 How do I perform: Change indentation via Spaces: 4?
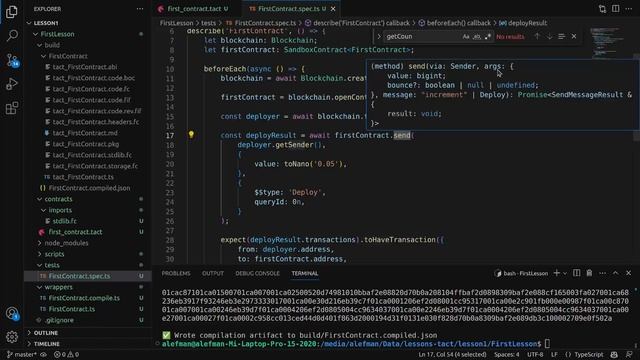[507, 355]
